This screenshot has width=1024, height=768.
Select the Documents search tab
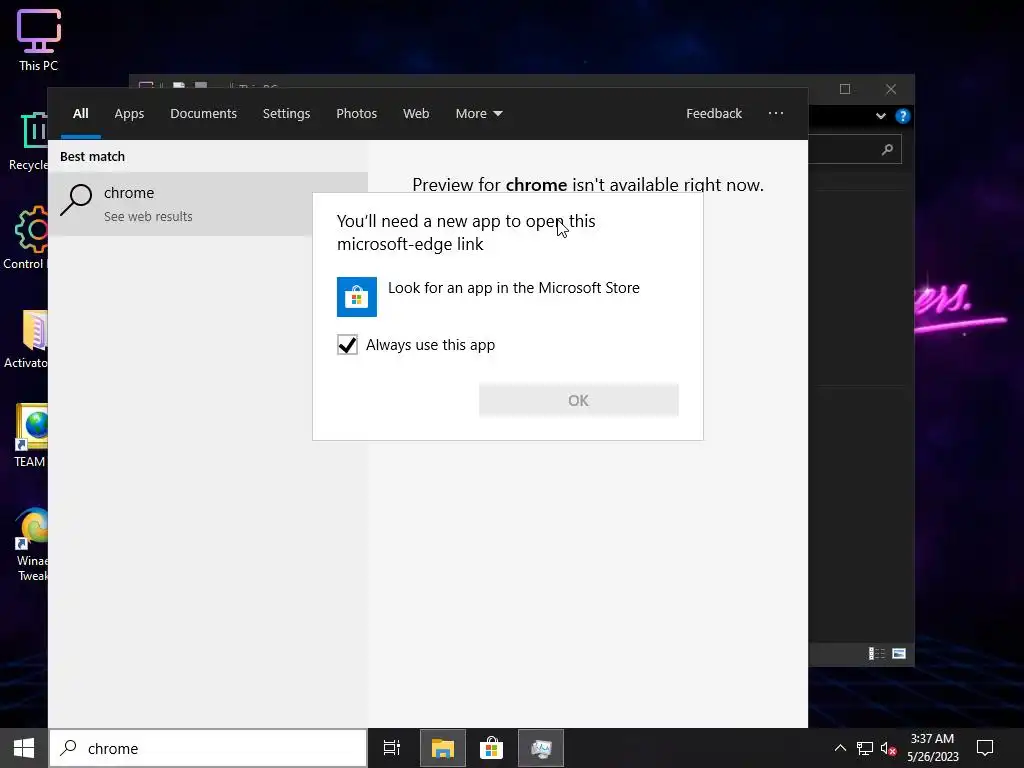pyautogui.click(x=203, y=114)
